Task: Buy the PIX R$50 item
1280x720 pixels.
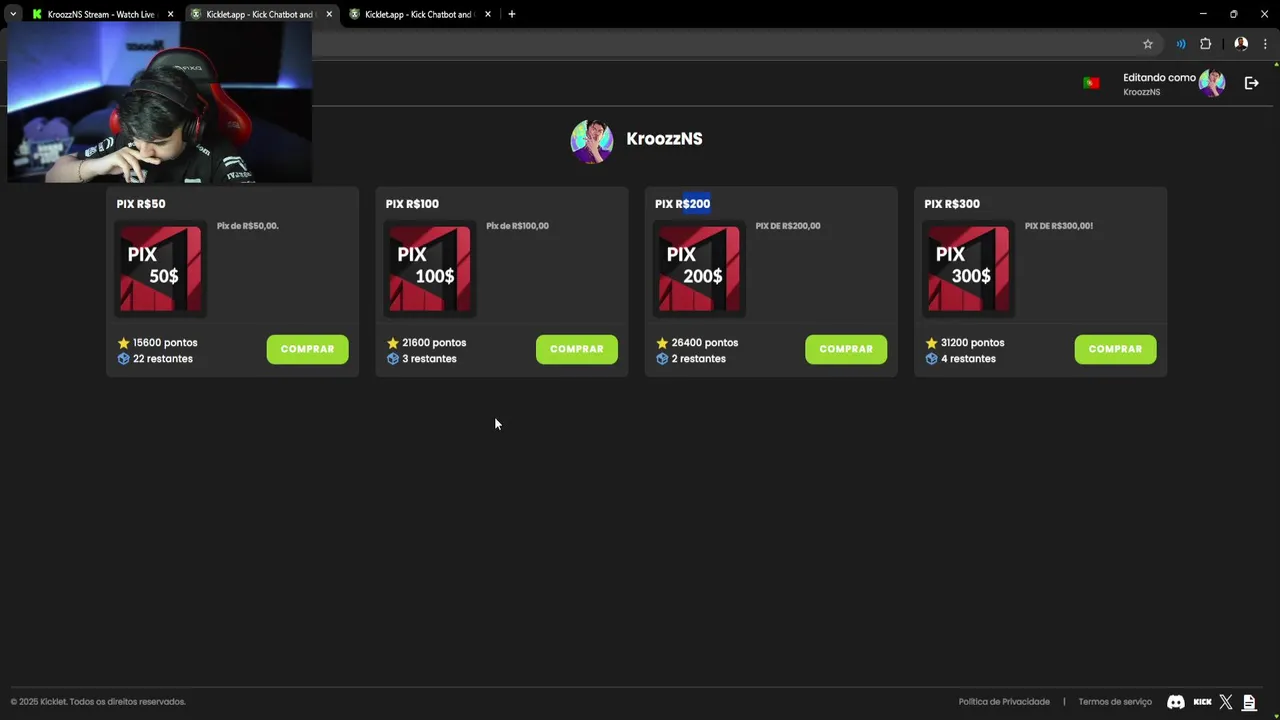Action: tap(307, 349)
